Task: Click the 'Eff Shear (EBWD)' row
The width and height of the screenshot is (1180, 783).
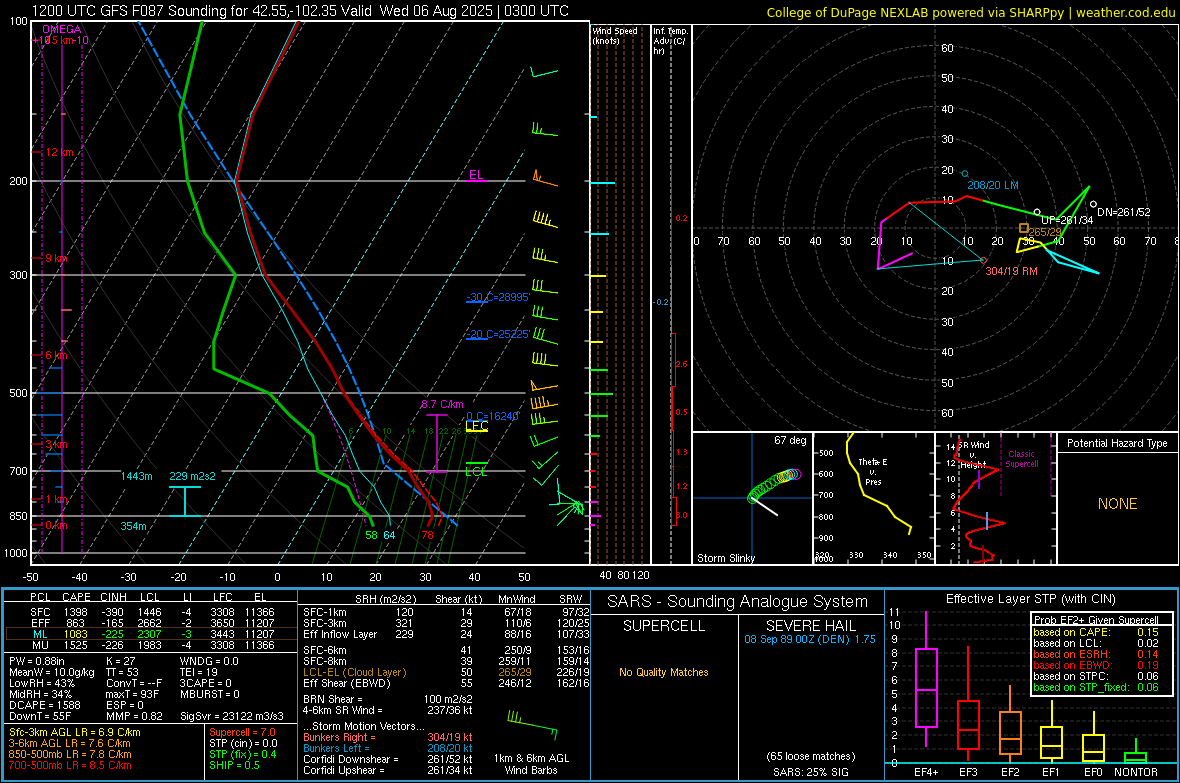Action: click(446, 684)
